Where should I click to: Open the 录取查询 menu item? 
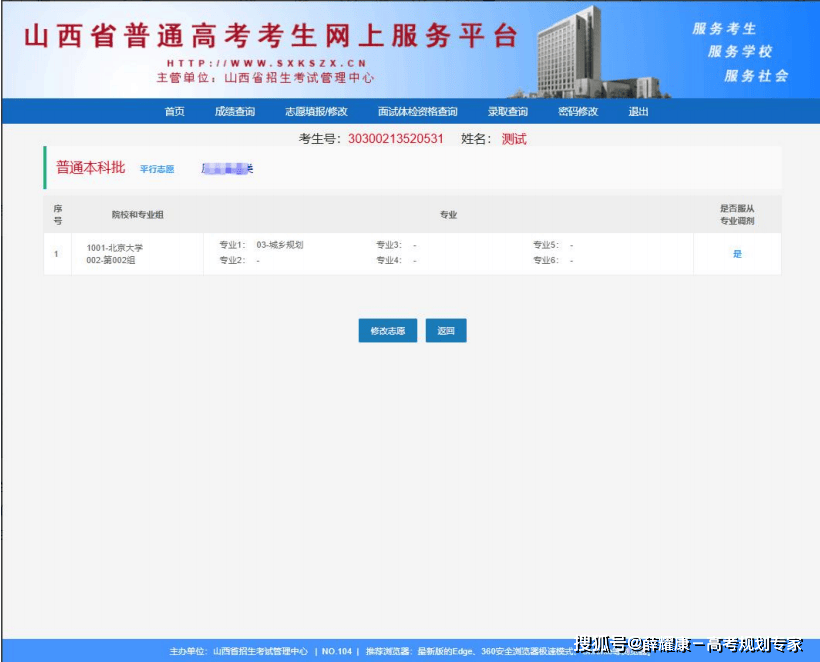point(507,111)
